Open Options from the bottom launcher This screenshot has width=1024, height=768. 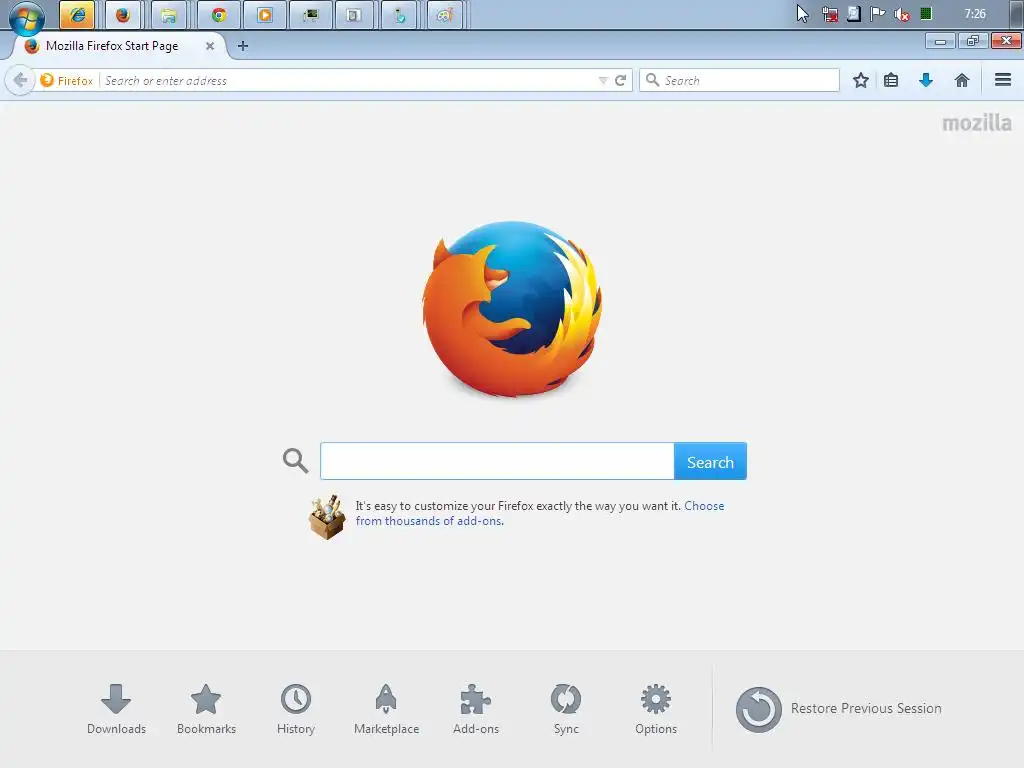(656, 709)
